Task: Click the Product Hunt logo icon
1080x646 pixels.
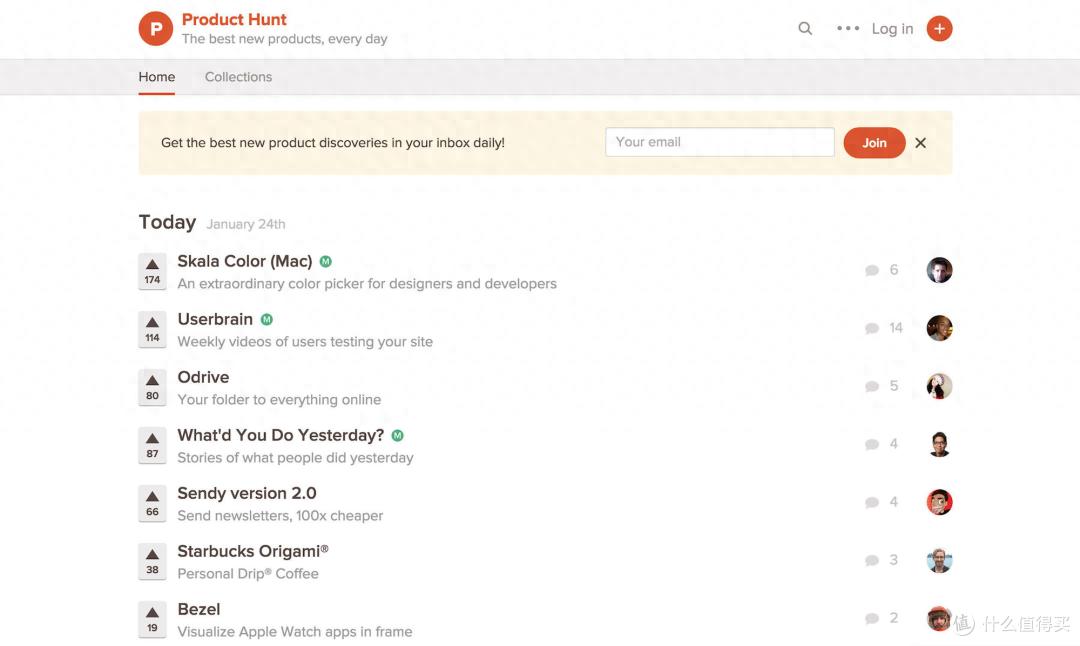Action: (x=156, y=29)
